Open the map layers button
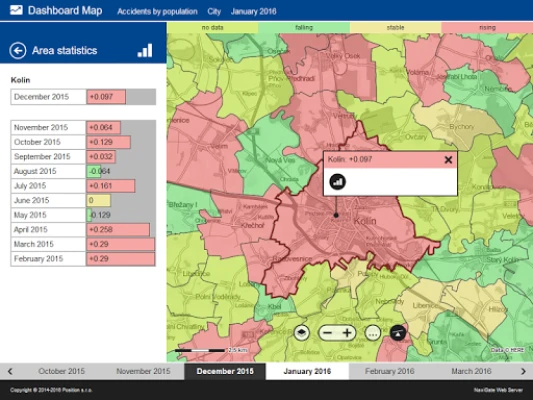This screenshot has width=533, height=400. pyautogui.click(x=302, y=333)
